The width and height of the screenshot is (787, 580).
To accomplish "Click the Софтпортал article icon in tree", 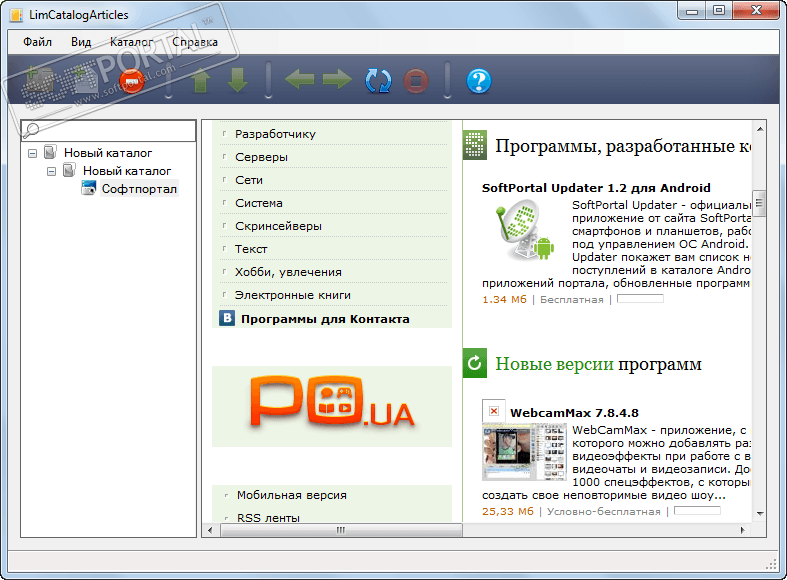I will [88, 188].
